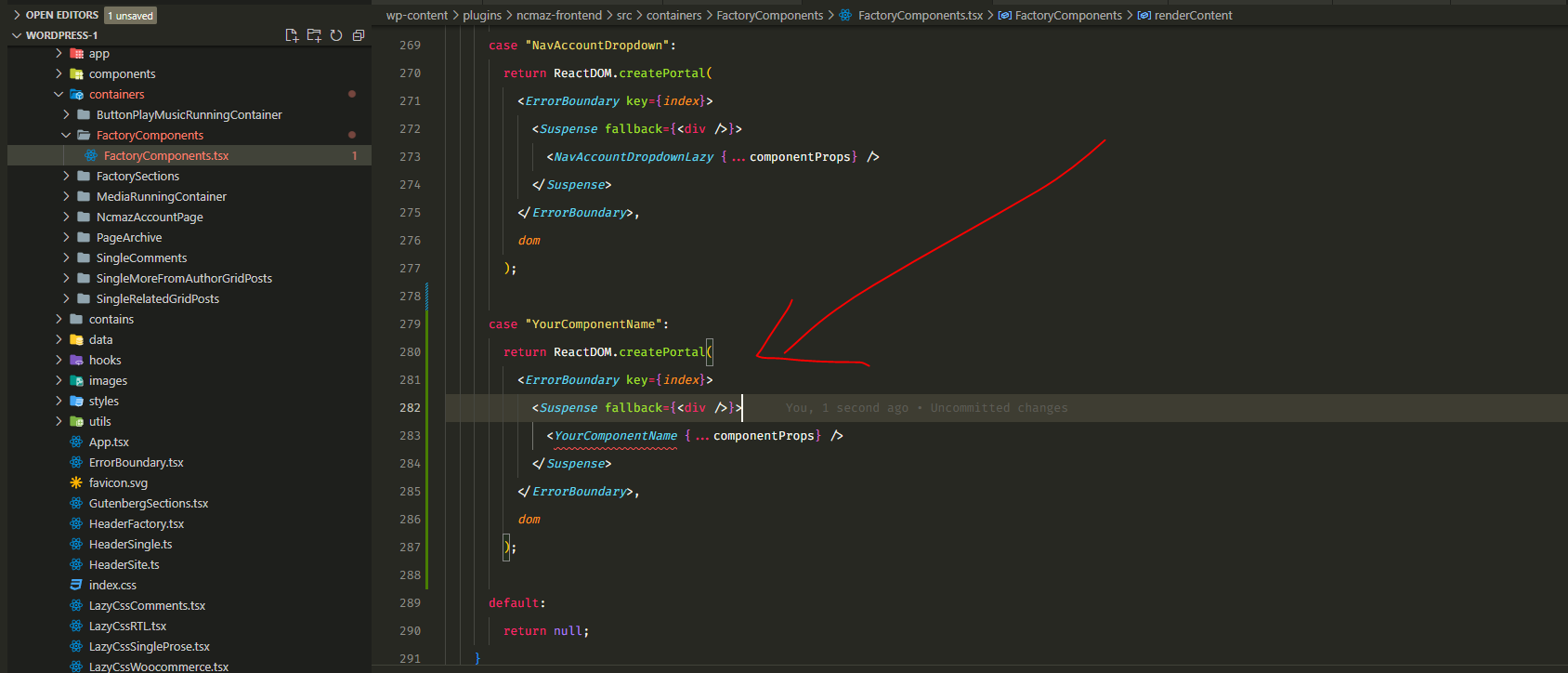The height and width of the screenshot is (673, 1568).
Task: Click the 'default:' keyword on line 289
Action: click(x=517, y=603)
